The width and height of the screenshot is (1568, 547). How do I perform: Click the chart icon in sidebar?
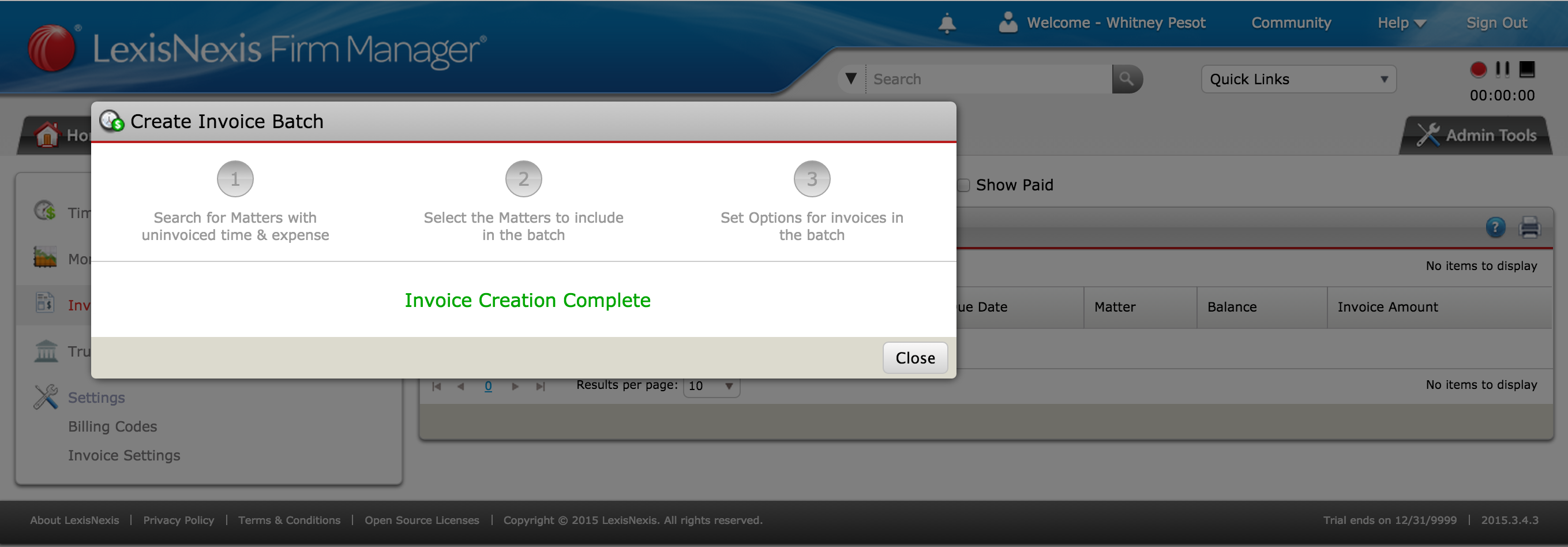click(45, 258)
